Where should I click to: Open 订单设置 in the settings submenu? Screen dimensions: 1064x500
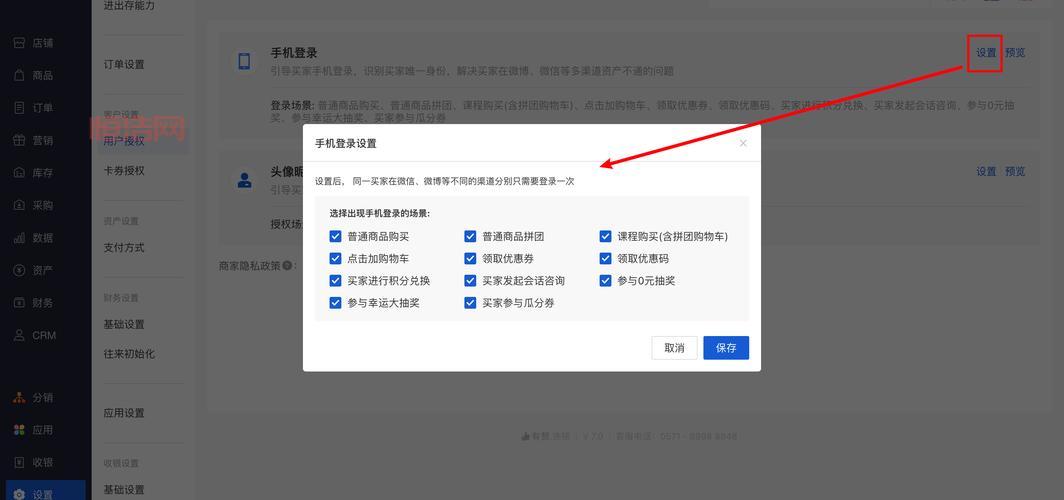click(x=124, y=65)
